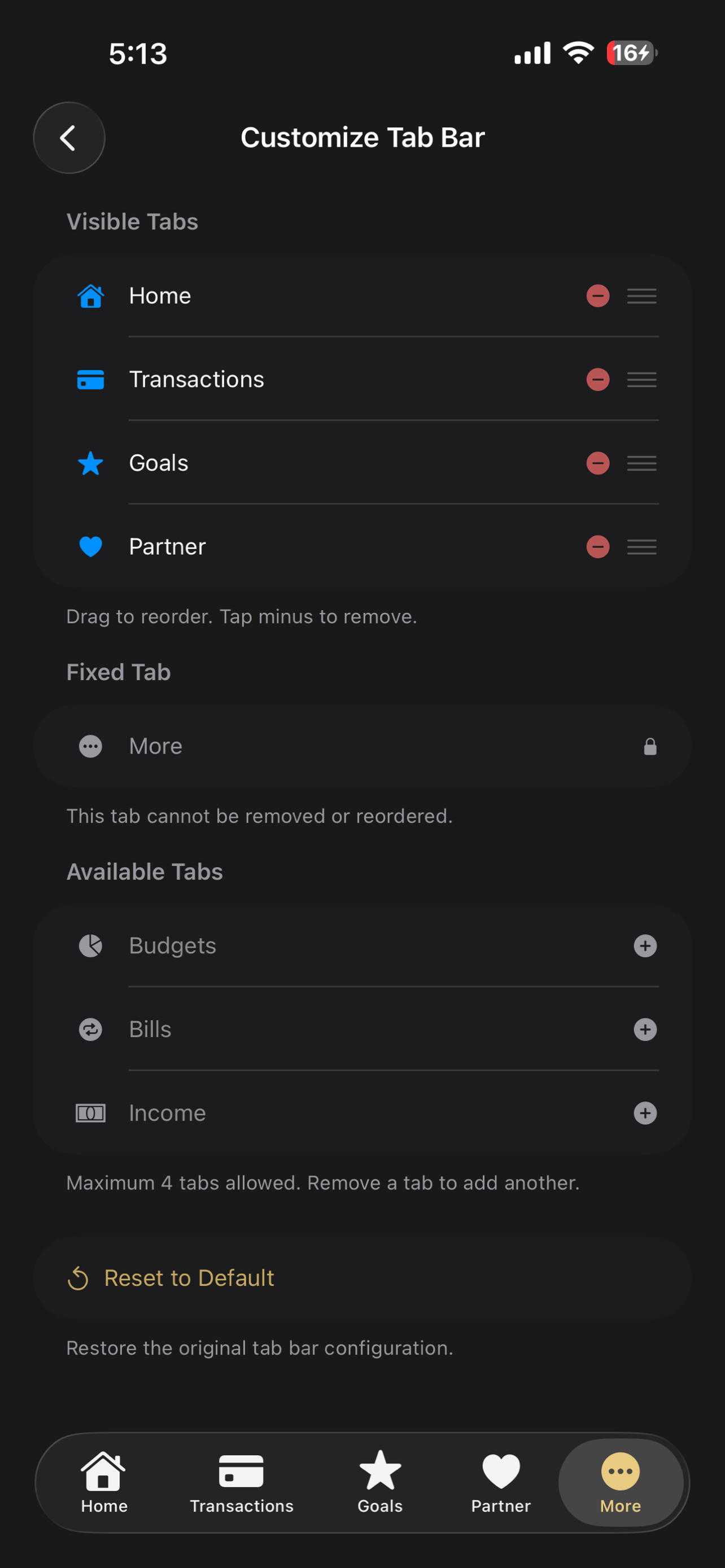Screen dimensions: 725x1568
Task: Remove Home tab with red minus
Action: [x=598, y=296]
